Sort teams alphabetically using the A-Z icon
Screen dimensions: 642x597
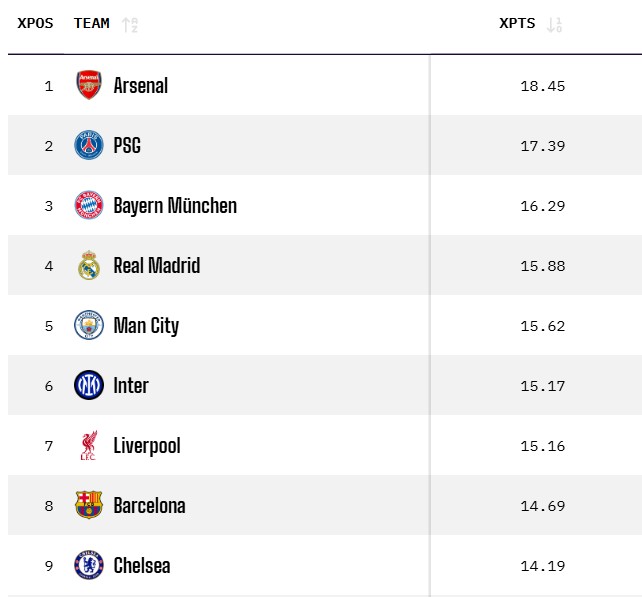[129, 24]
